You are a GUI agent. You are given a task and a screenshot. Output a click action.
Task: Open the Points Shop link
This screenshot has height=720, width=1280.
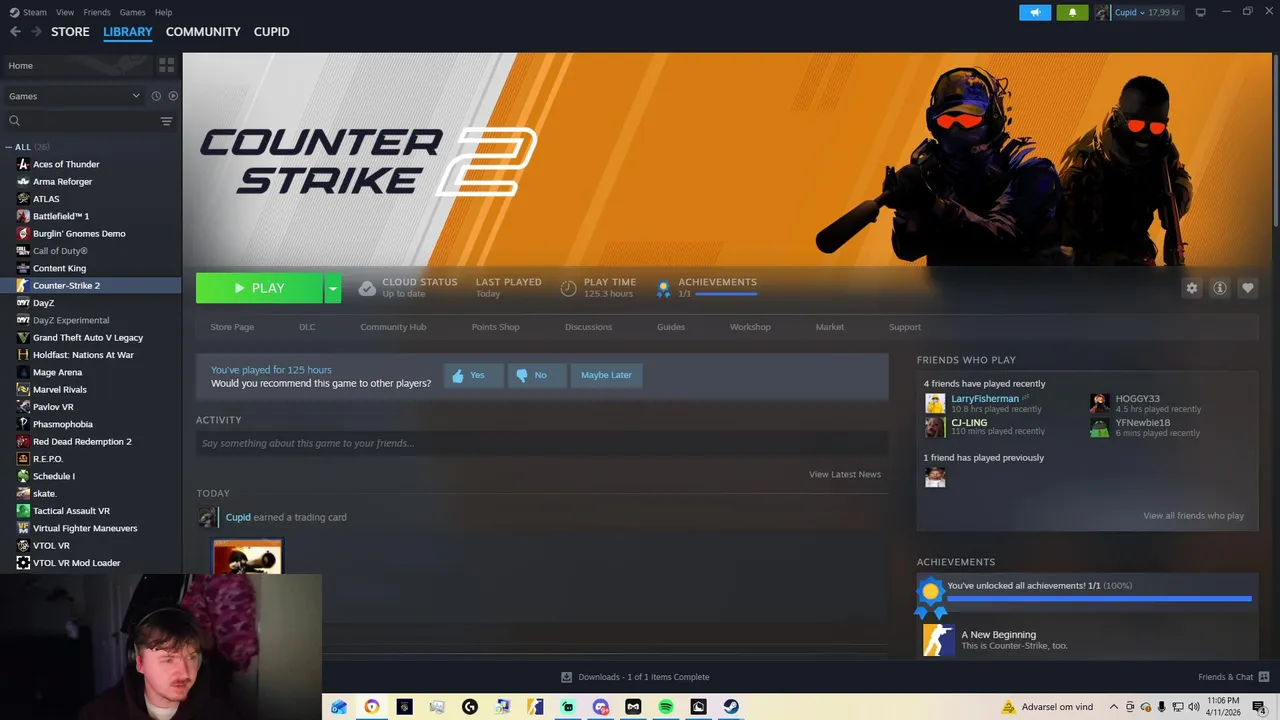[495, 327]
